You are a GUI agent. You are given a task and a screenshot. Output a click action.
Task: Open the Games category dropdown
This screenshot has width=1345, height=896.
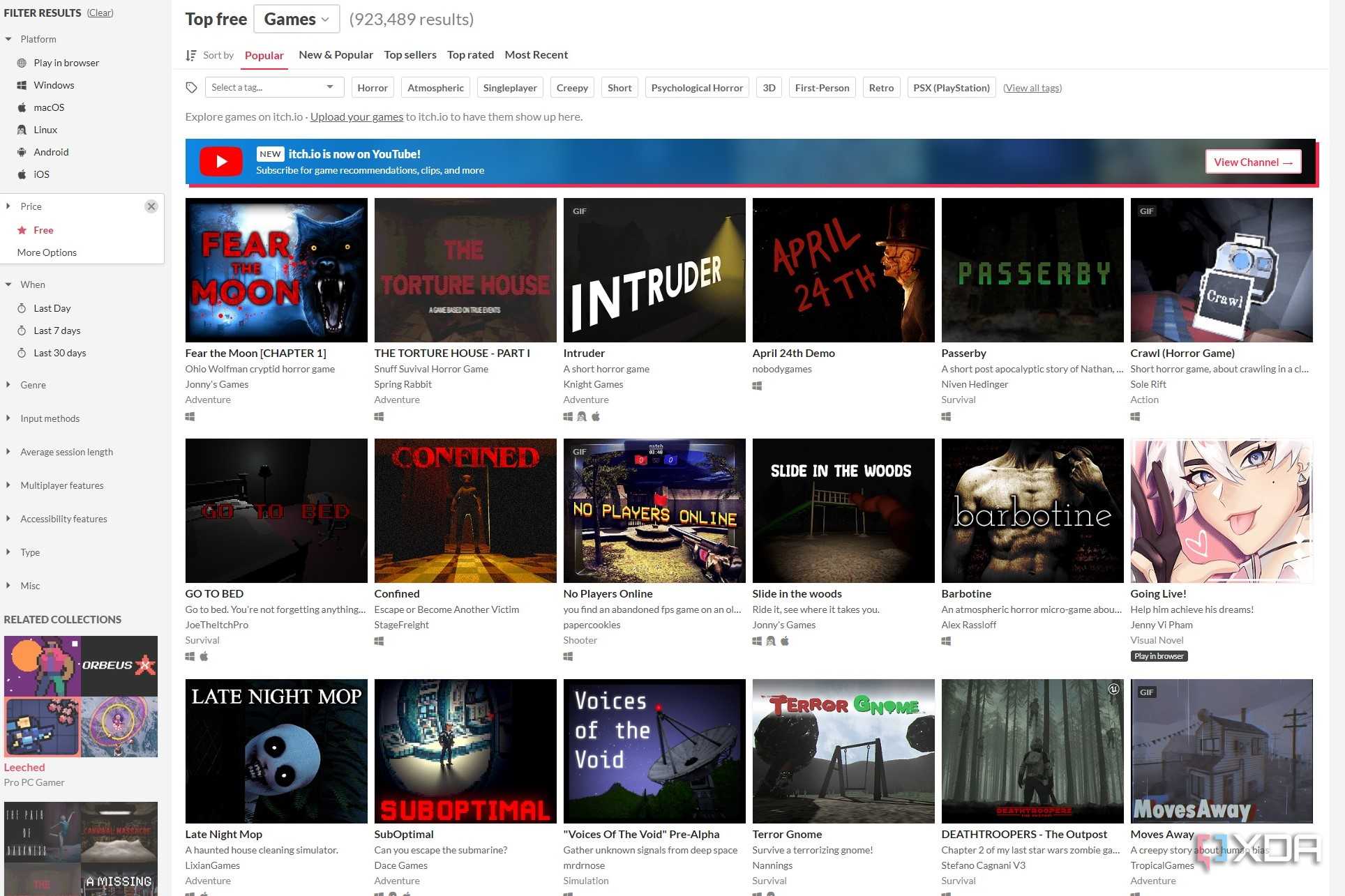(296, 19)
